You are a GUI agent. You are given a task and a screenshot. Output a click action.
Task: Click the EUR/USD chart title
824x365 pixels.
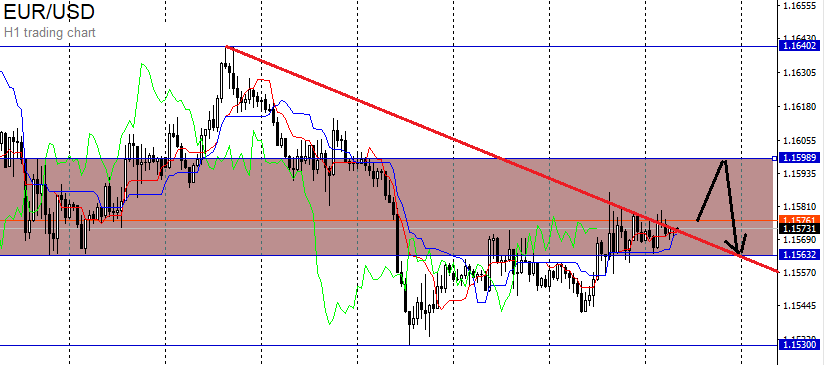pyautogui.click(x=49, y=12)
